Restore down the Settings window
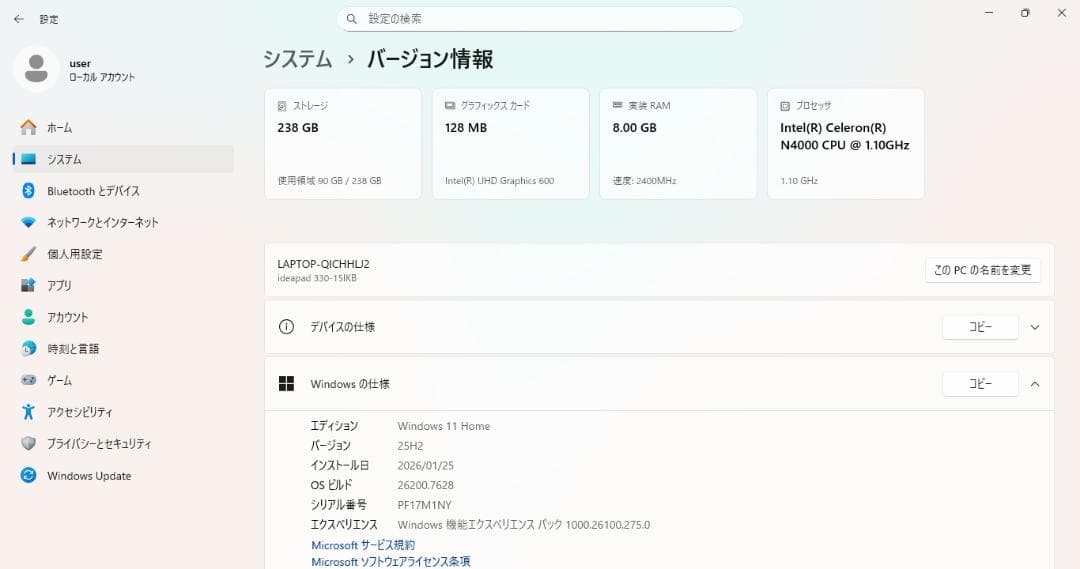 (x=1025, y=13)
